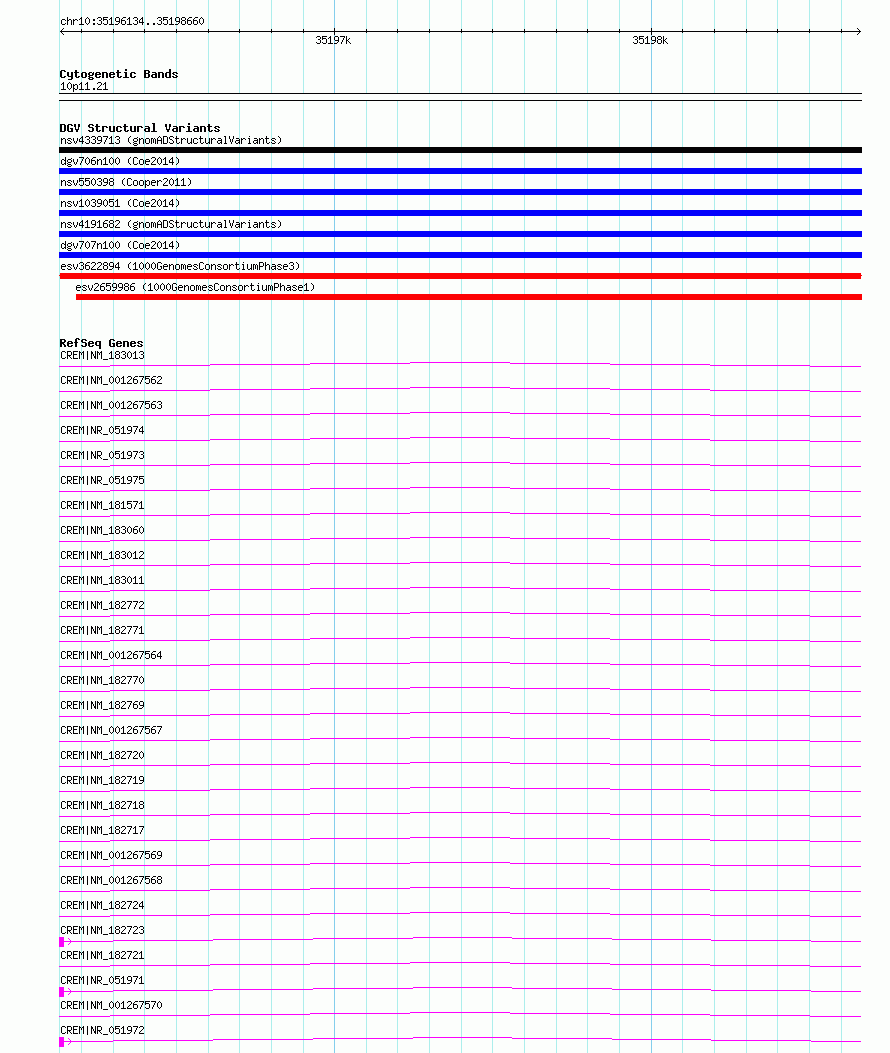Click the nsv550398 (Cooper2011) label
This screenshot has width=890, height=1053.
coord(126,182)
